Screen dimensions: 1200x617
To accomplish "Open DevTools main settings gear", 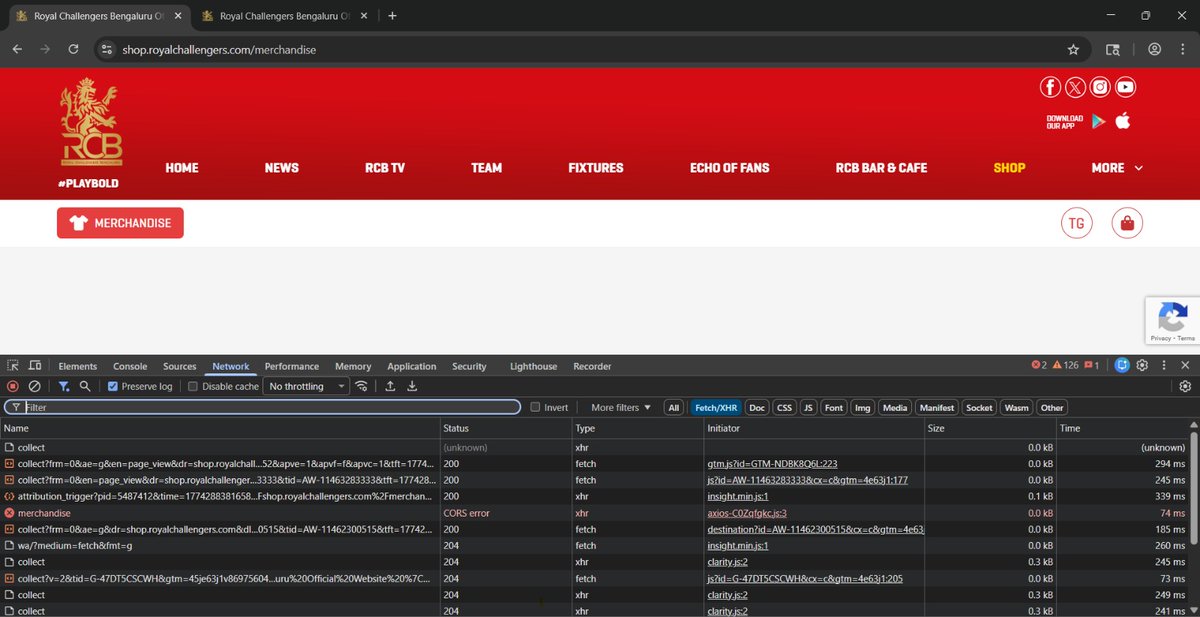I will click(1142, 366).
